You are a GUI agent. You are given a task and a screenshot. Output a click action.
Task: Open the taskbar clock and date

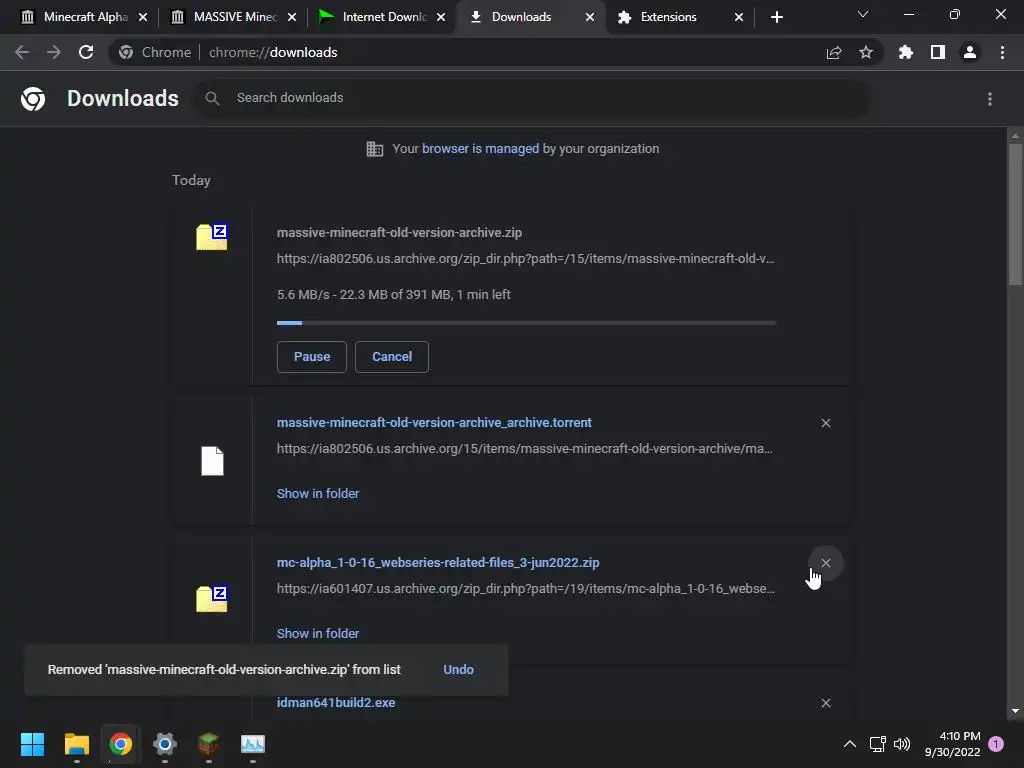point(952,744)
